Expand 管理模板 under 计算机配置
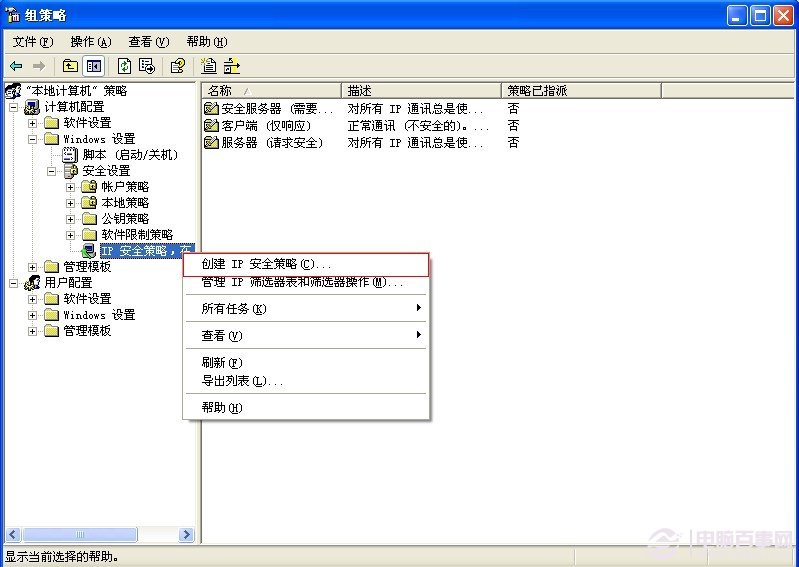The image size is (799, 567). [33, 267]
